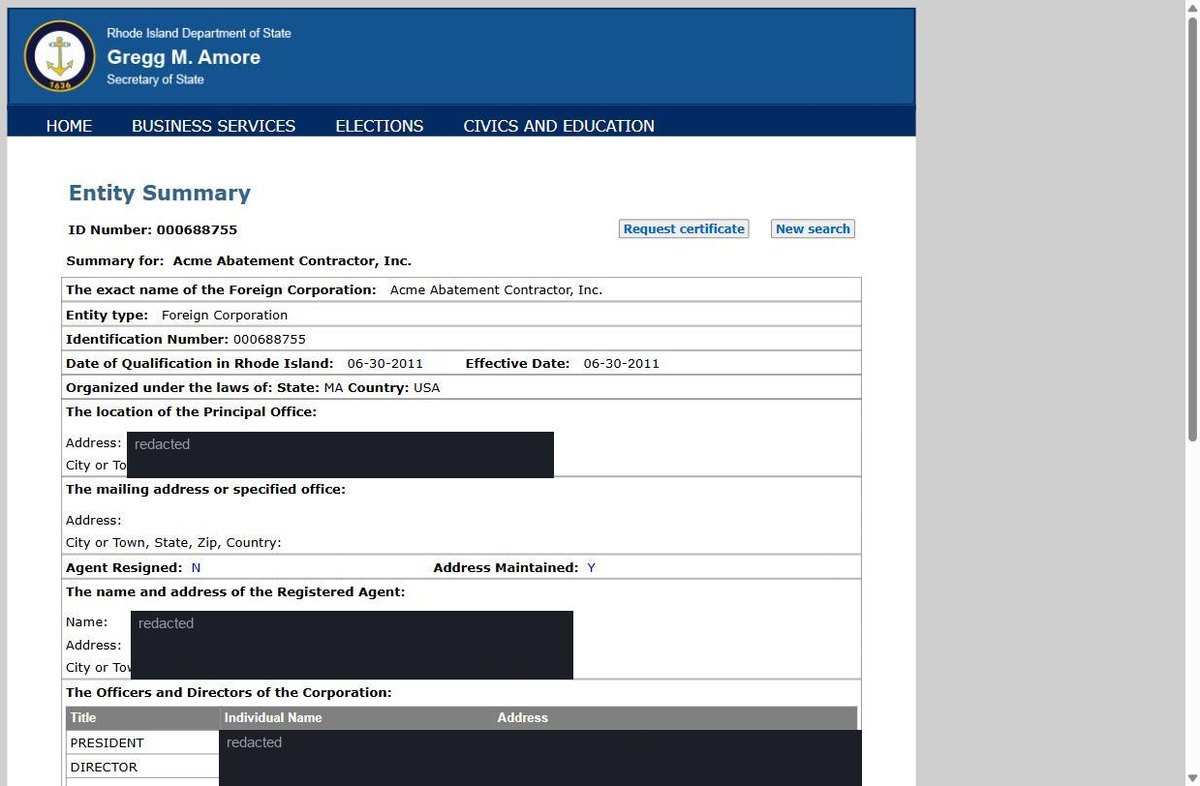
Task: Click the Gregg M. Amore header name
Action: [184, 57]
